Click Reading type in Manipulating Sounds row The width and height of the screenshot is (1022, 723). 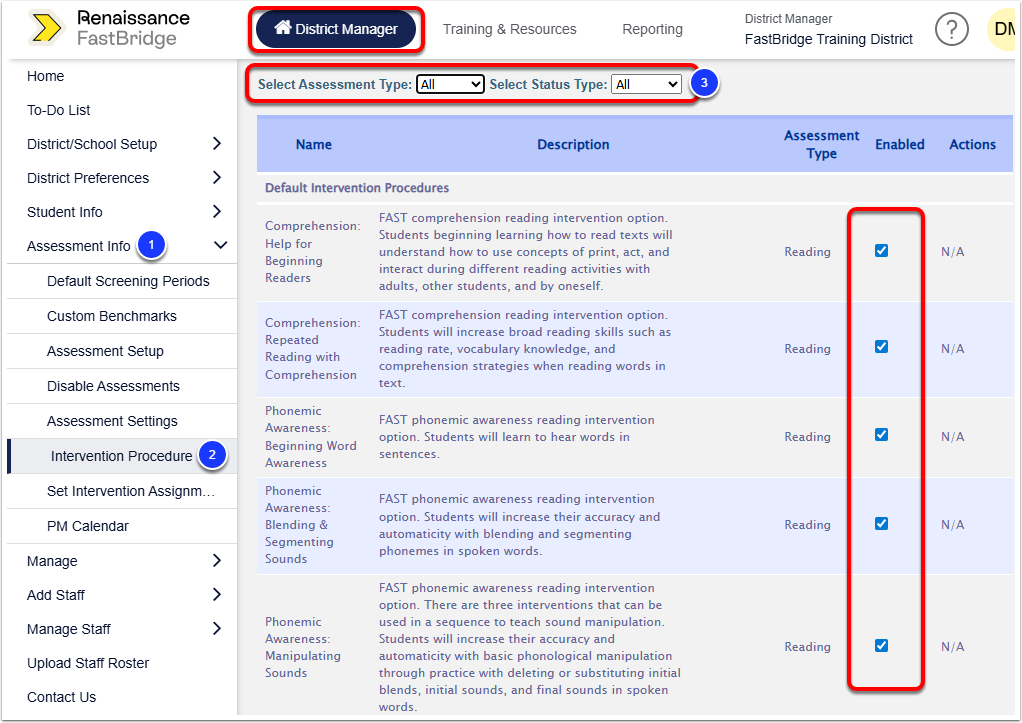[x=807, y=647]
